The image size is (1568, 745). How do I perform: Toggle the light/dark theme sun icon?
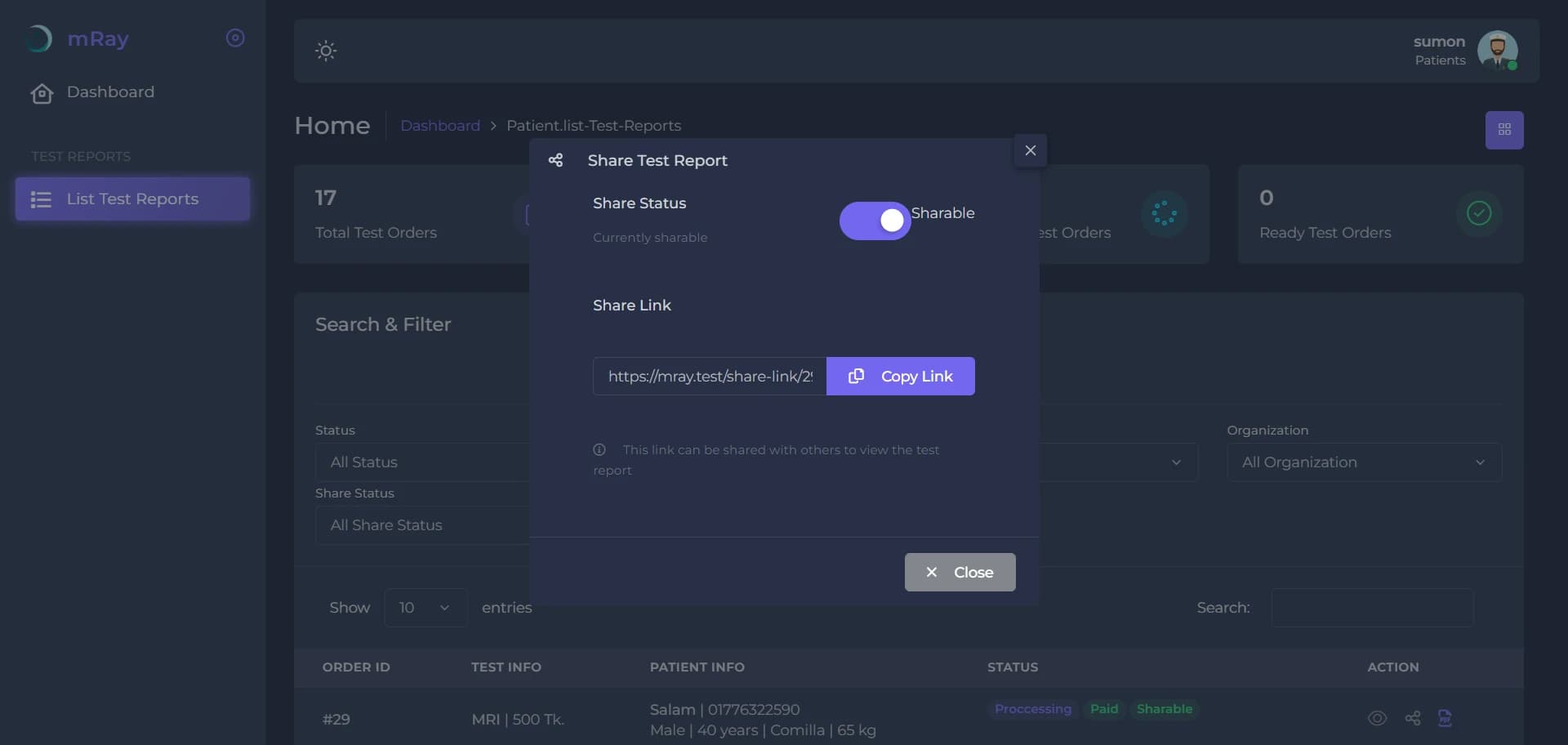pos(326,51)
